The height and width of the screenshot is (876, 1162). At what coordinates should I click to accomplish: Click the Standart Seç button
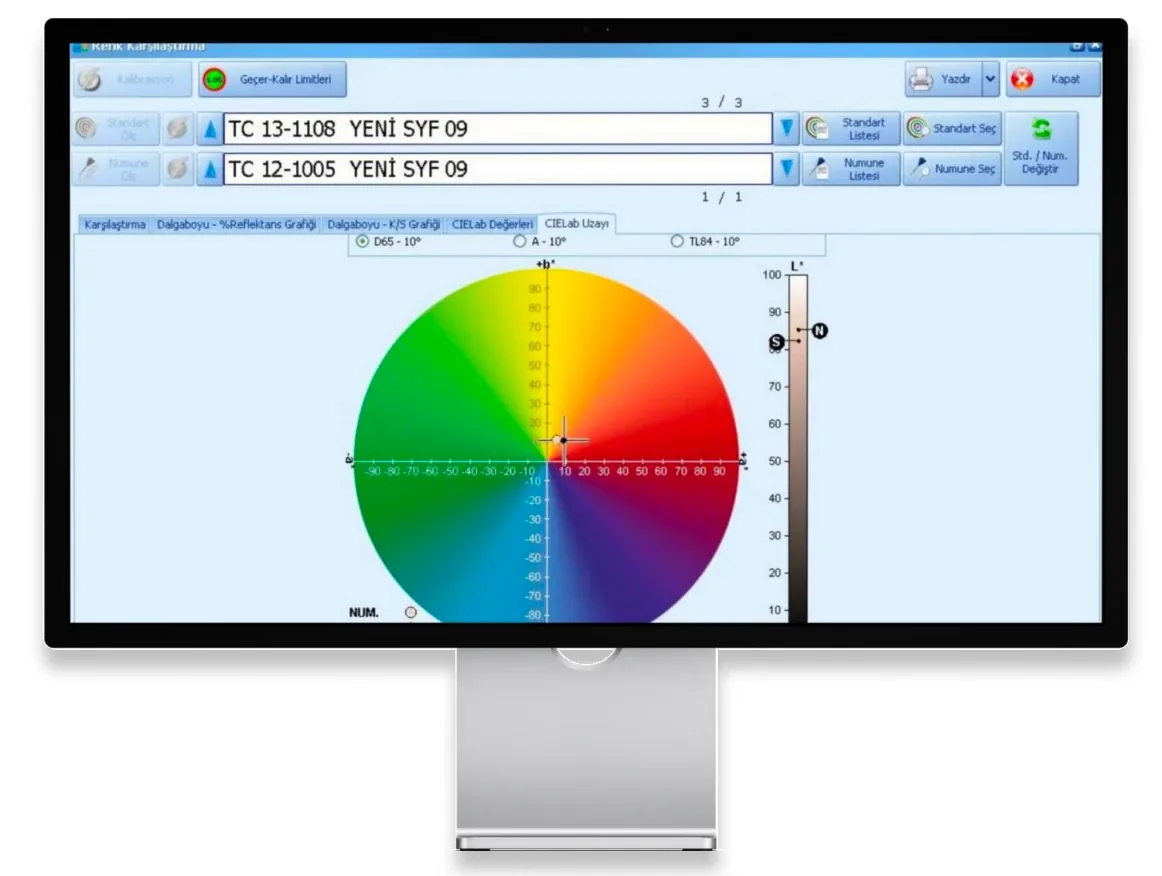point(952,129)
